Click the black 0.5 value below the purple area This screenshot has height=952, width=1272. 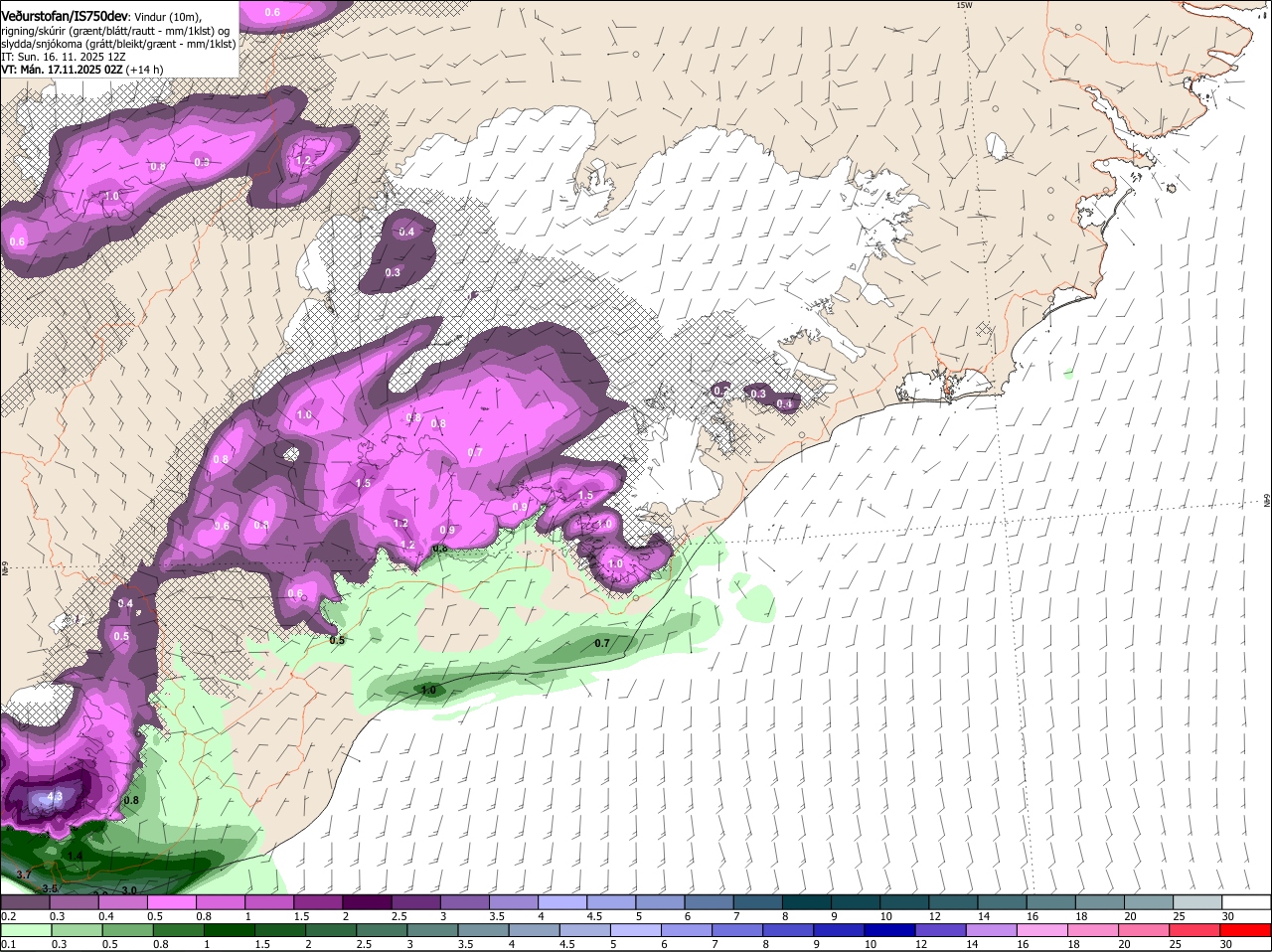click(337, 640)
